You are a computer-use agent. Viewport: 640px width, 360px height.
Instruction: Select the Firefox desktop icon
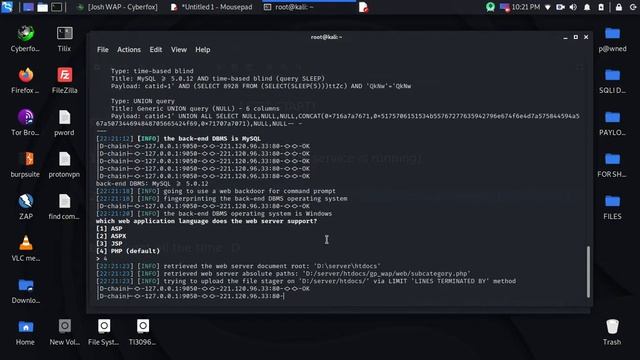click(25, 81)
